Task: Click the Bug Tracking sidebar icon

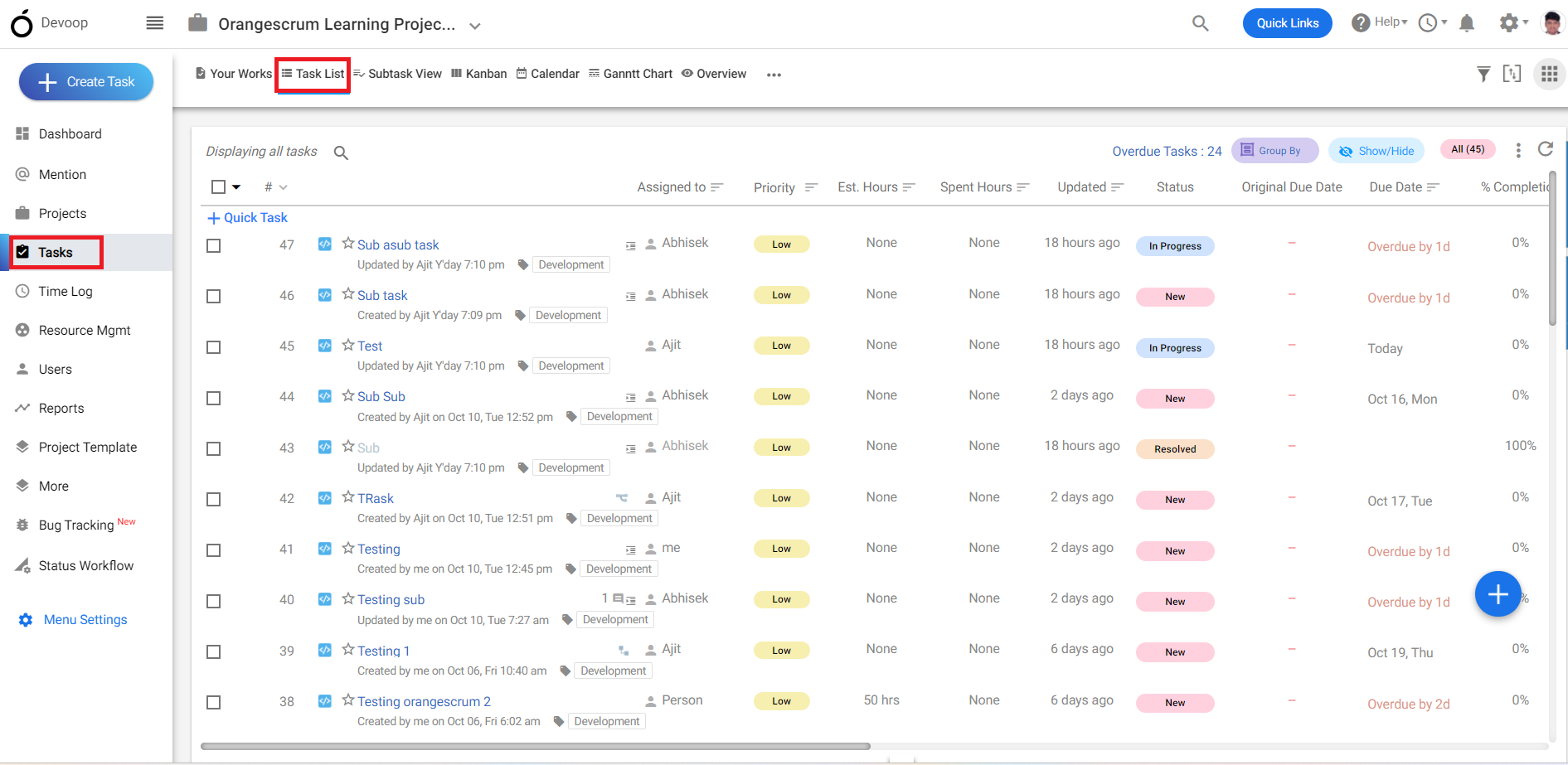Action: pos(22,525)
